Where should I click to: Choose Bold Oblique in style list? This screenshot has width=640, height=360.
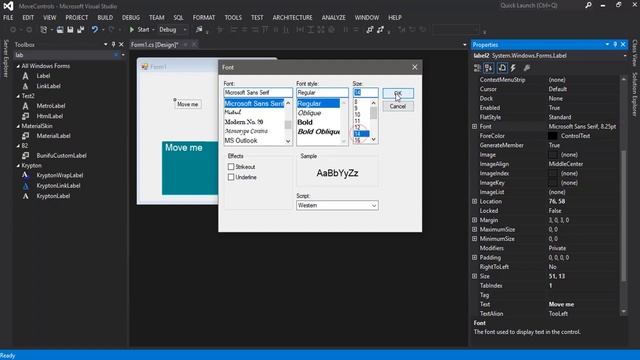pos(318,131)
